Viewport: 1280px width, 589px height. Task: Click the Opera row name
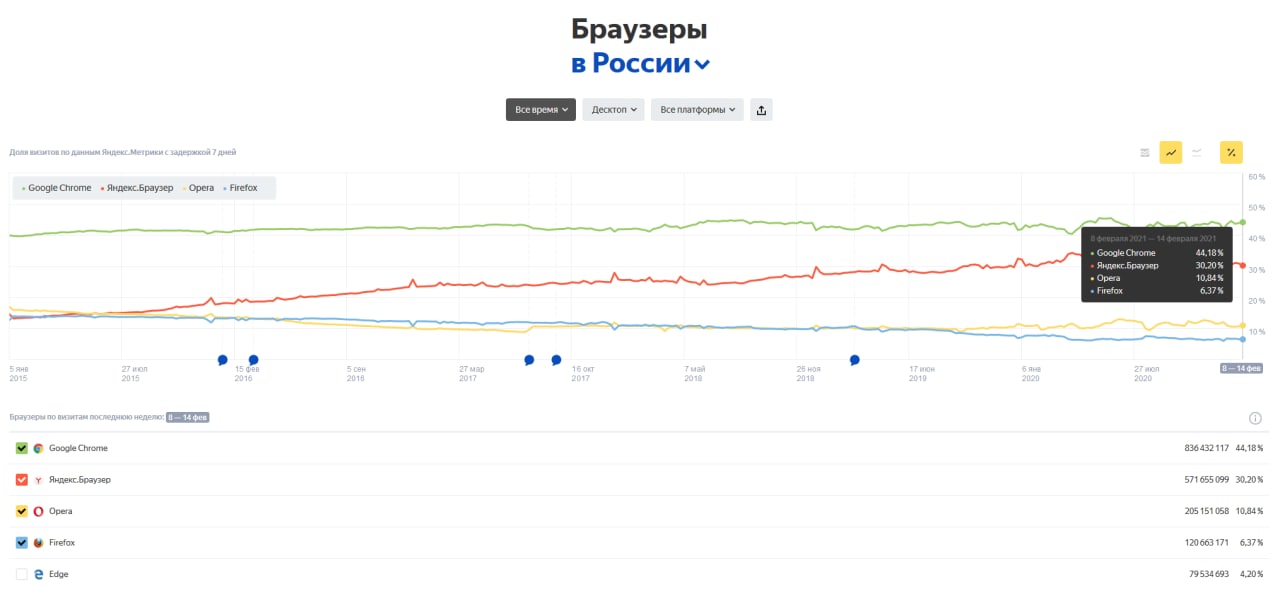(x=60, y=511)
